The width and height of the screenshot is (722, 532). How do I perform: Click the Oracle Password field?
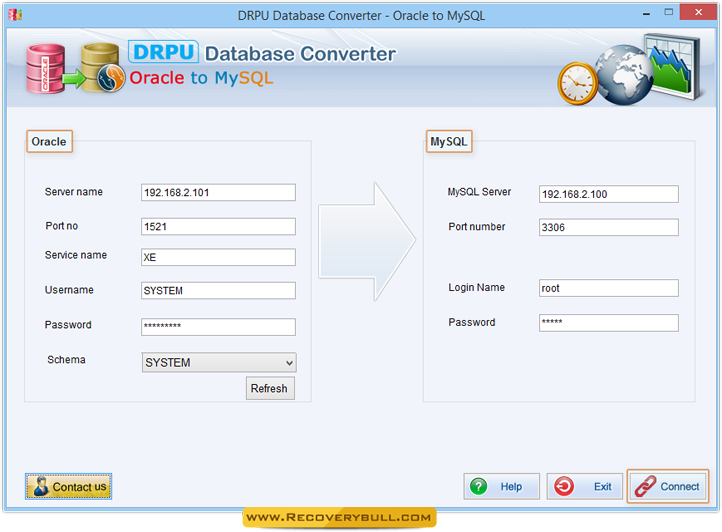coord(218,327)
